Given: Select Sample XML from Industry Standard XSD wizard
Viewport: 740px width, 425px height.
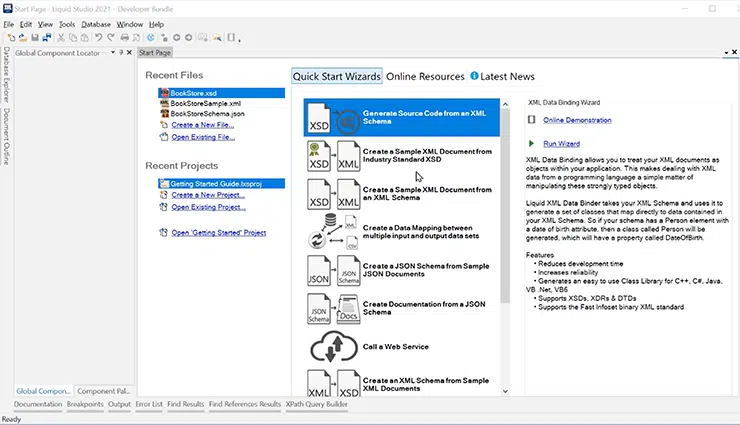Looking at the screenshot, I should tap(402, 156).
